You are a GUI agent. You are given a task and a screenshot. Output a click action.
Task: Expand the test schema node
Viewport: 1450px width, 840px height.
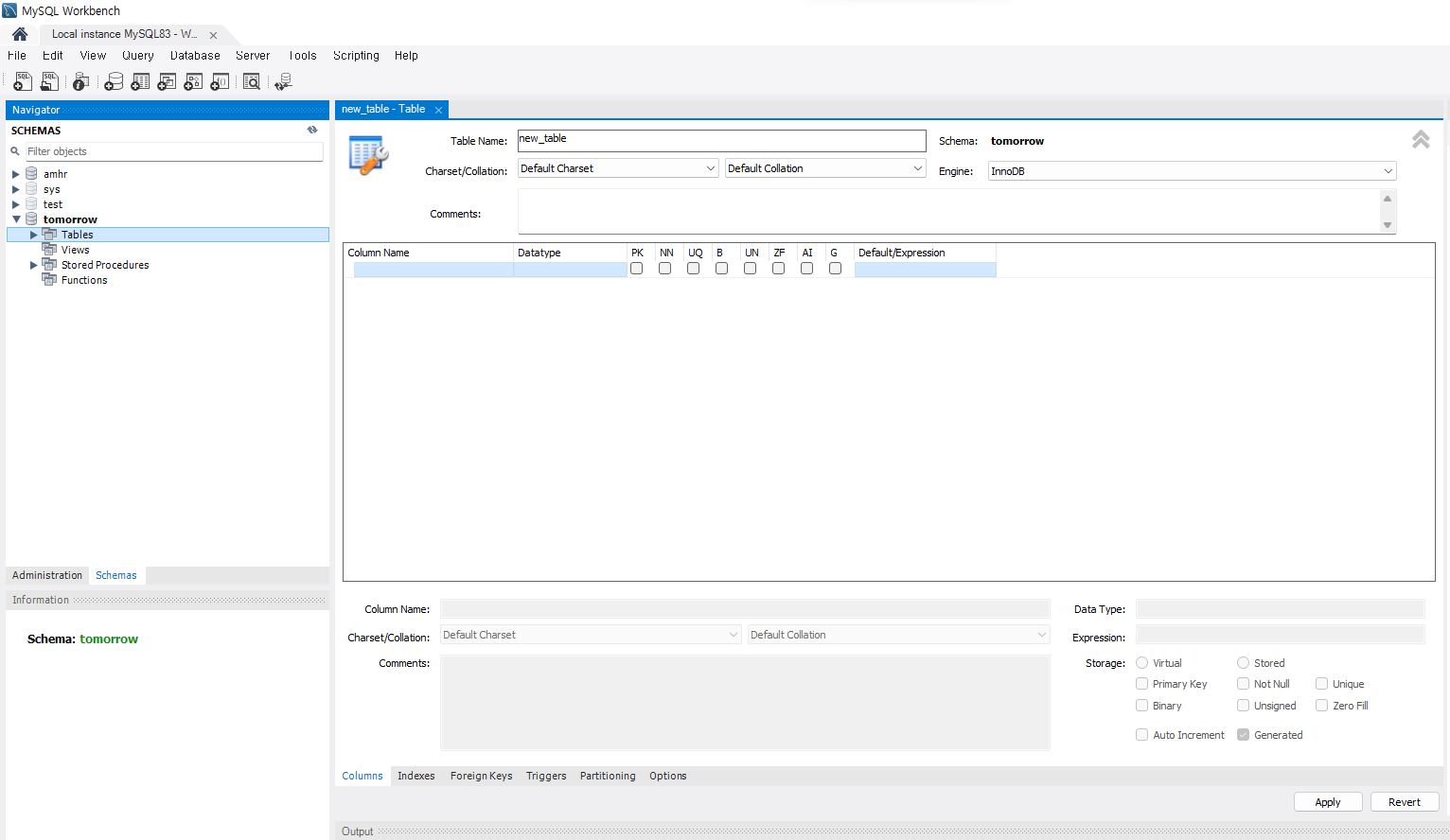(x=16, y=204)
